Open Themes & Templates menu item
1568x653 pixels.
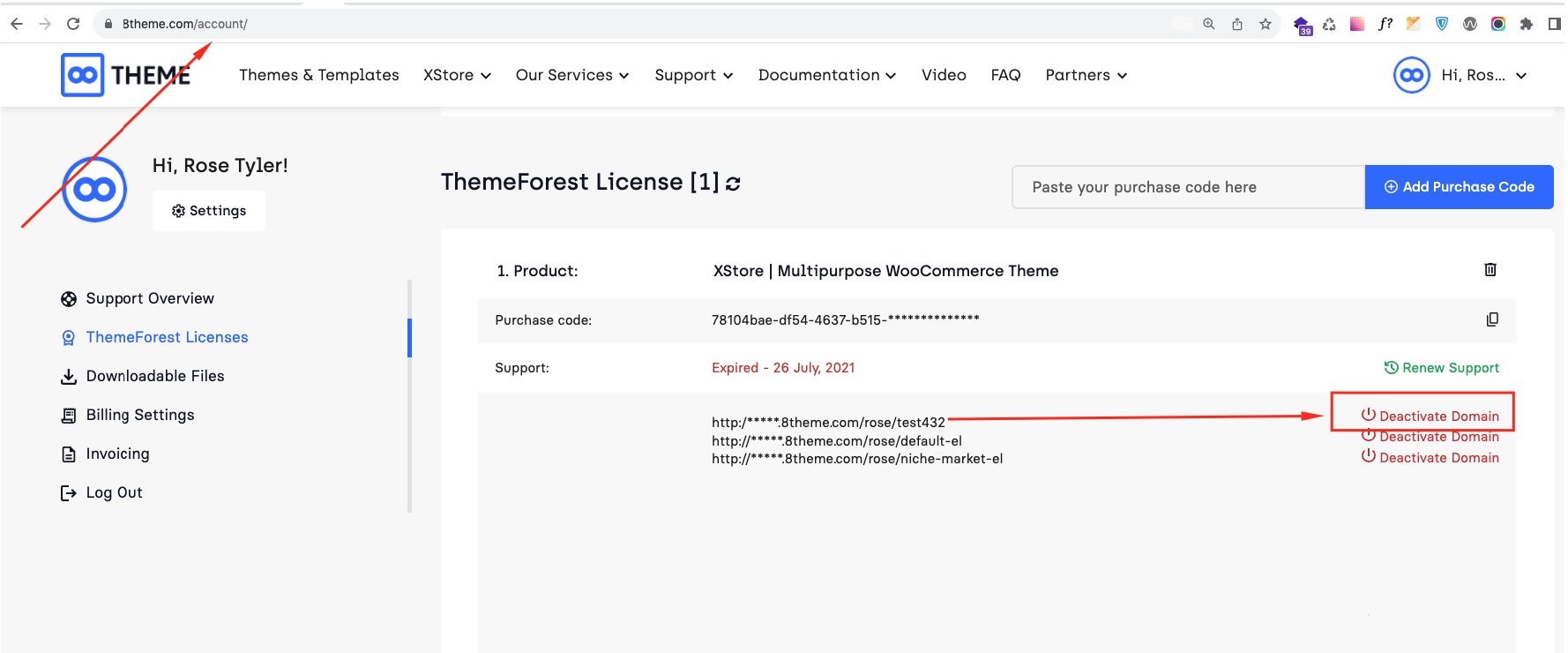(x=319, y=75)
